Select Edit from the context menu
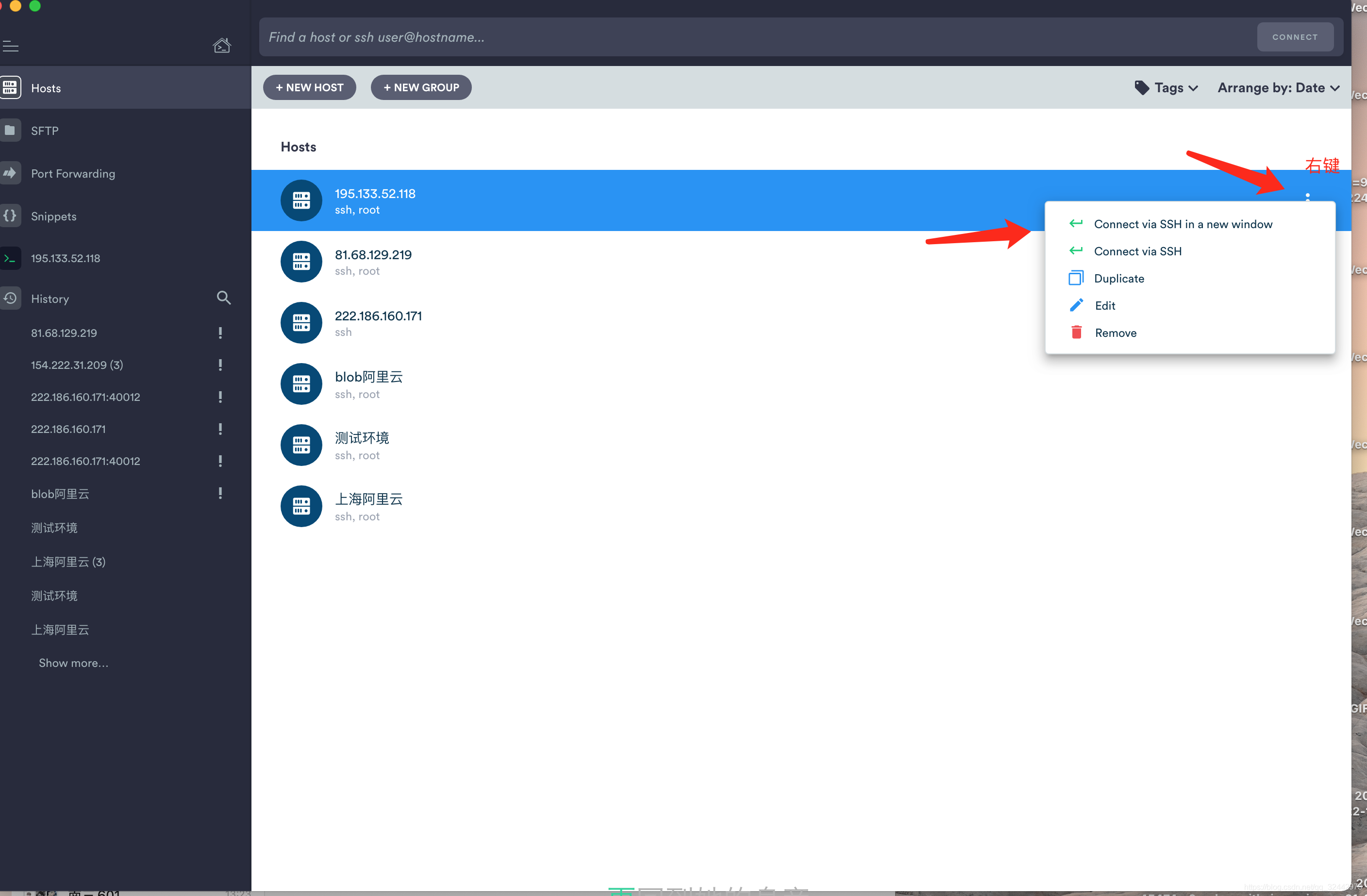The image size is (1367, 896). (x=1104, y=305)
